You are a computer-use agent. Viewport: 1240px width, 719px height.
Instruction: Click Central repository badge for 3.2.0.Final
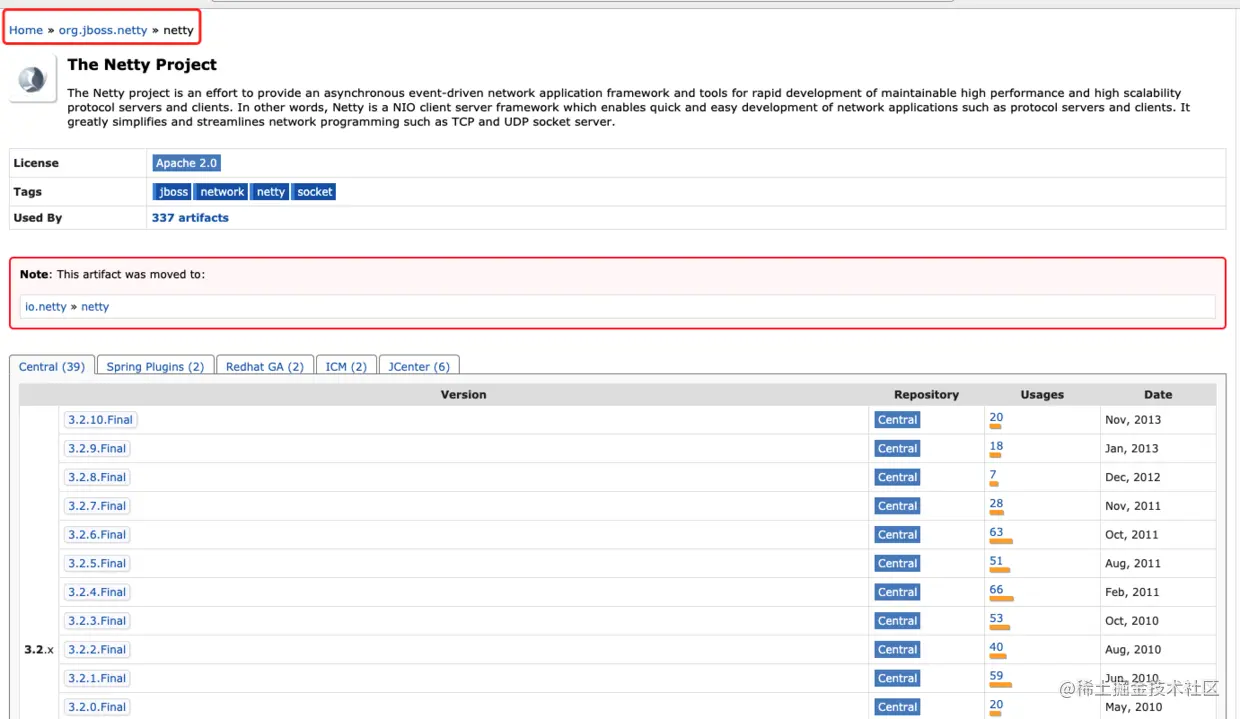click(x=897, y=707)
